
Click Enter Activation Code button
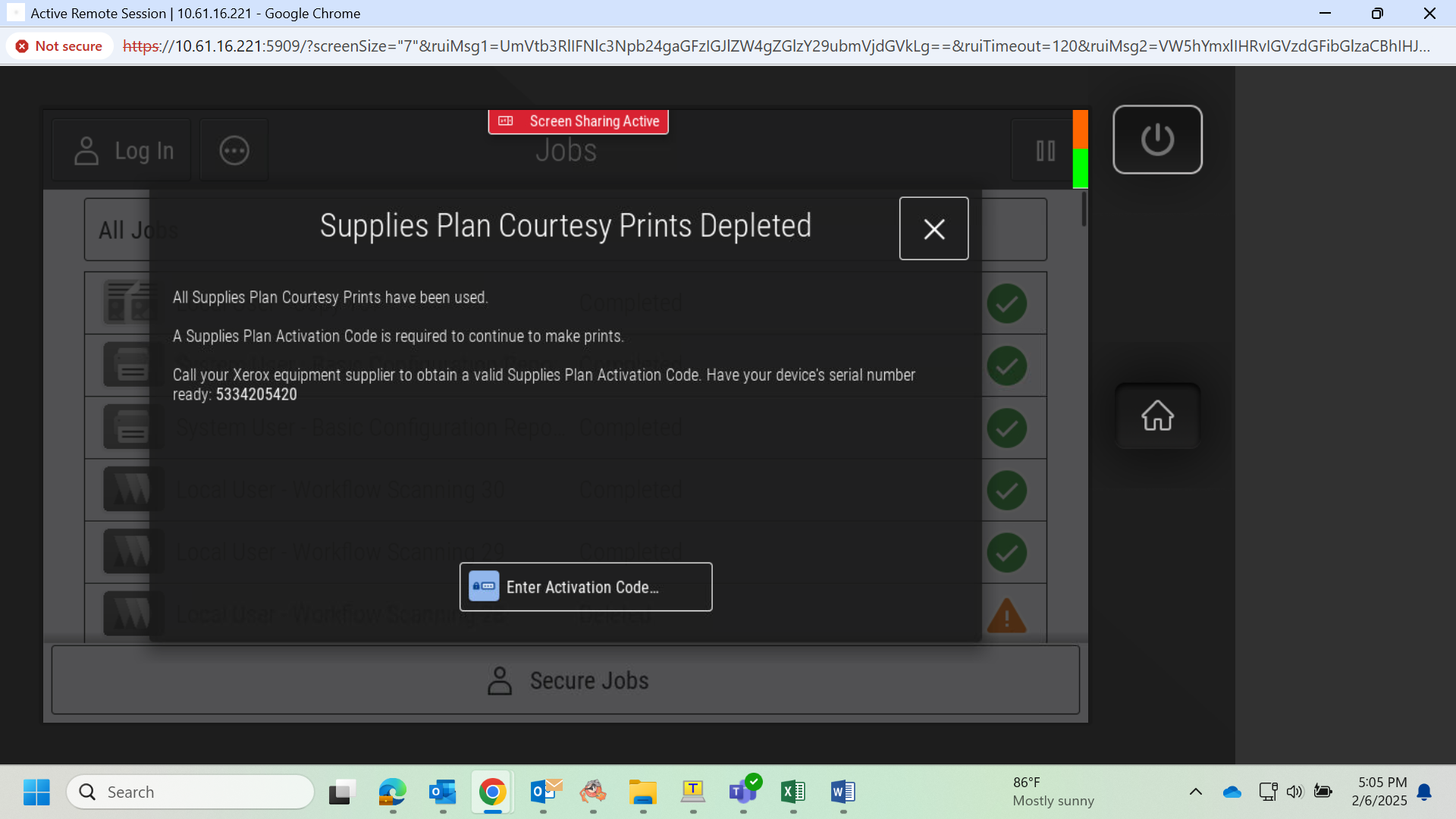pos(585,587)
